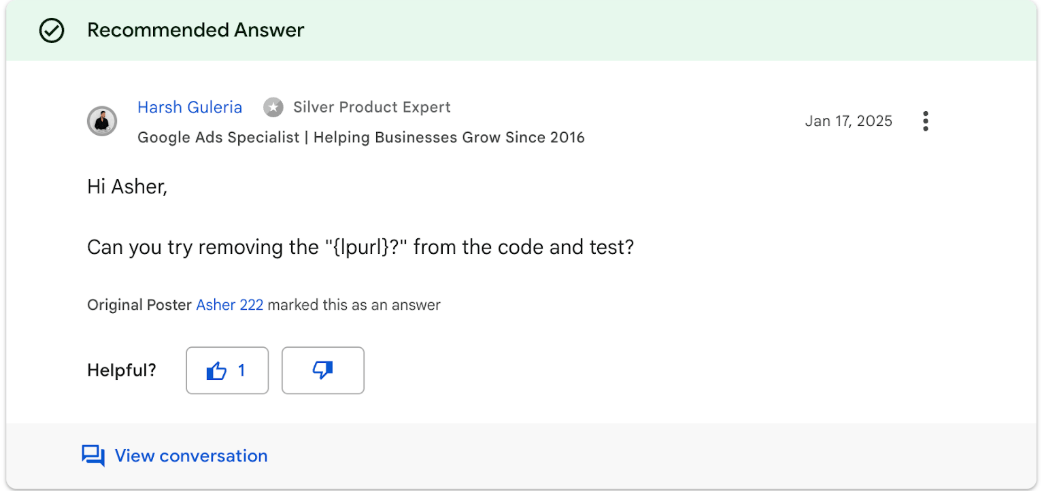Click the thumbs up icon
This screenshot has width=1041, height=491.
pos(216,371)
